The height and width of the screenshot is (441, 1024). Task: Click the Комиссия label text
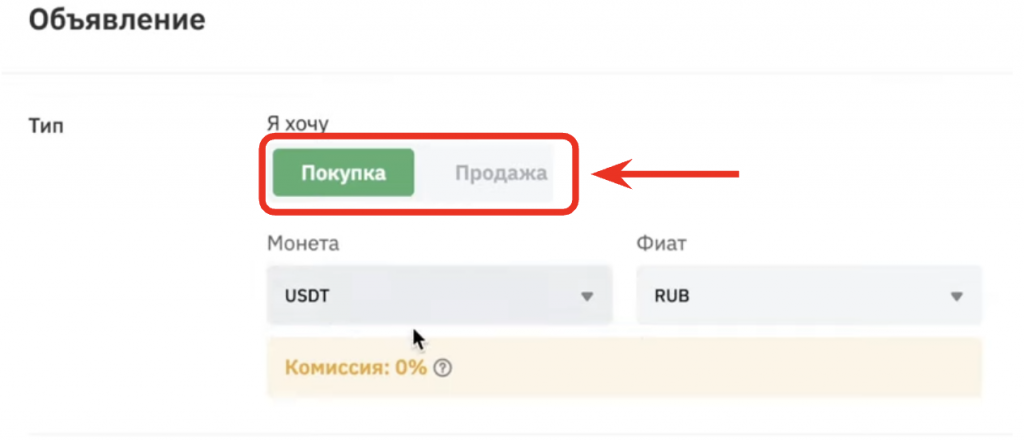point(337,367)
